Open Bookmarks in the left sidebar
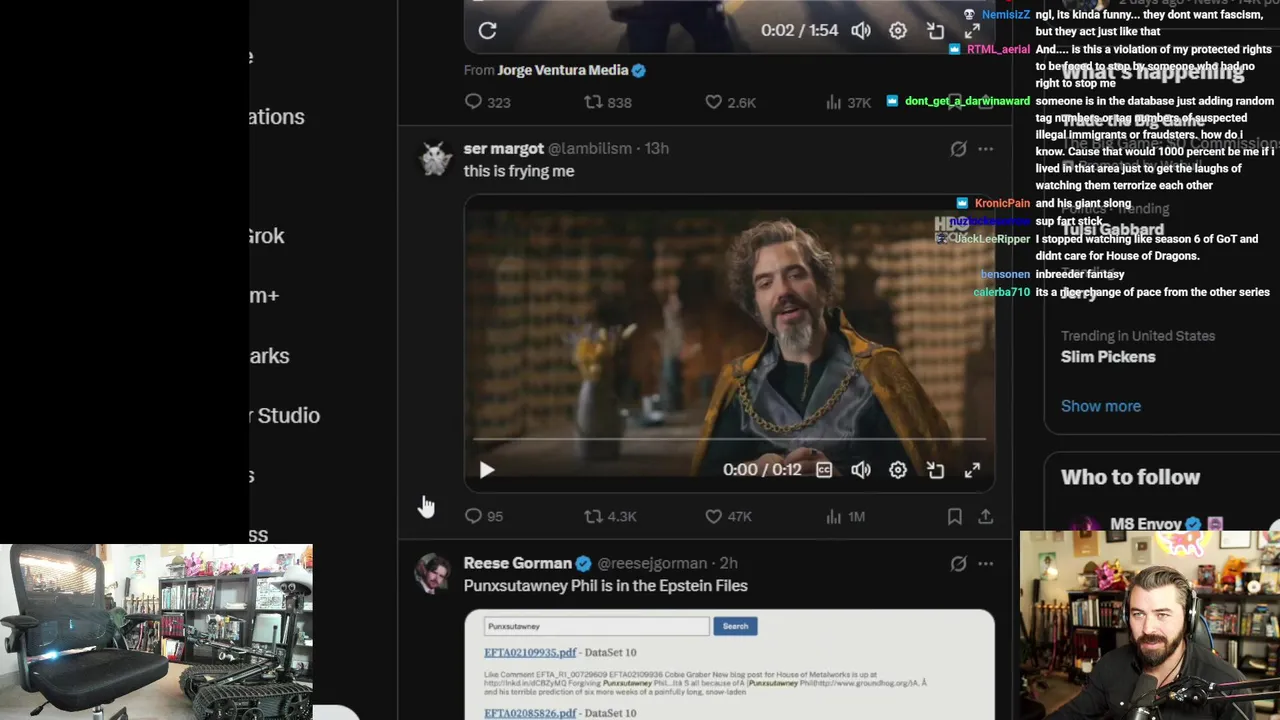1280x720 pixels. [269, 356]
